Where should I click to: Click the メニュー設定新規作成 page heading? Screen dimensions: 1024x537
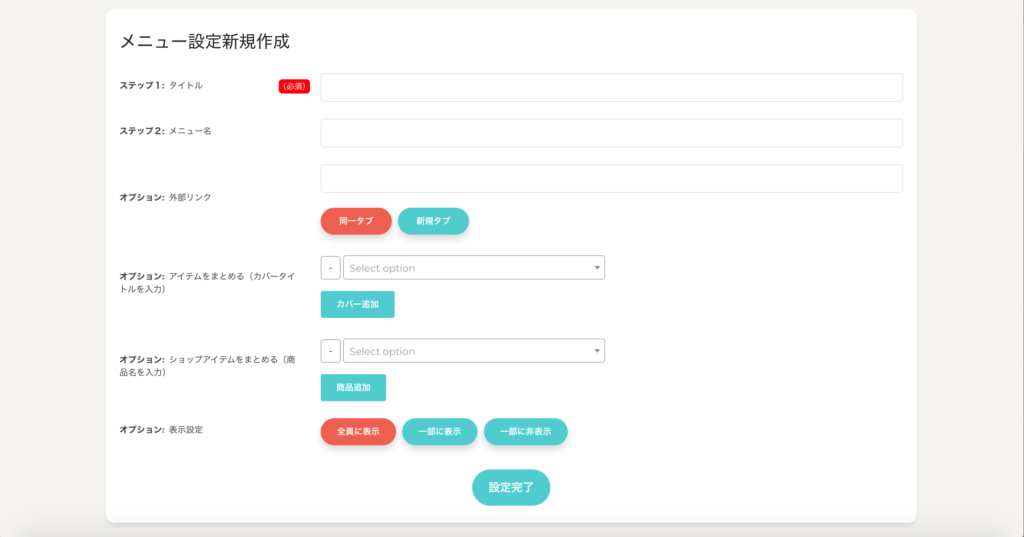tap(205, 41)
